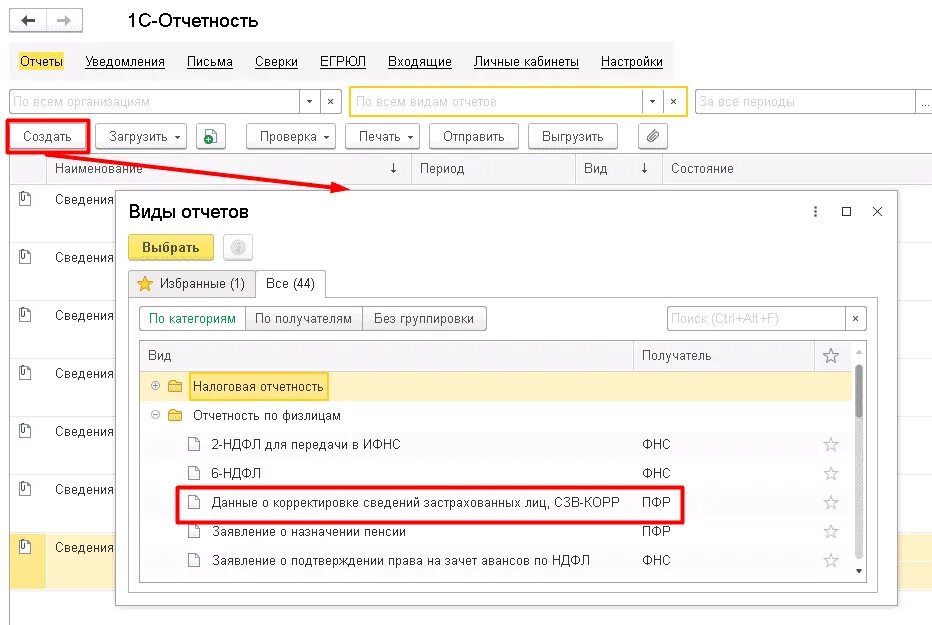Click the report list vertical scrollbar thumb
Screen dimensions: 932x625
tap(858, 391)
